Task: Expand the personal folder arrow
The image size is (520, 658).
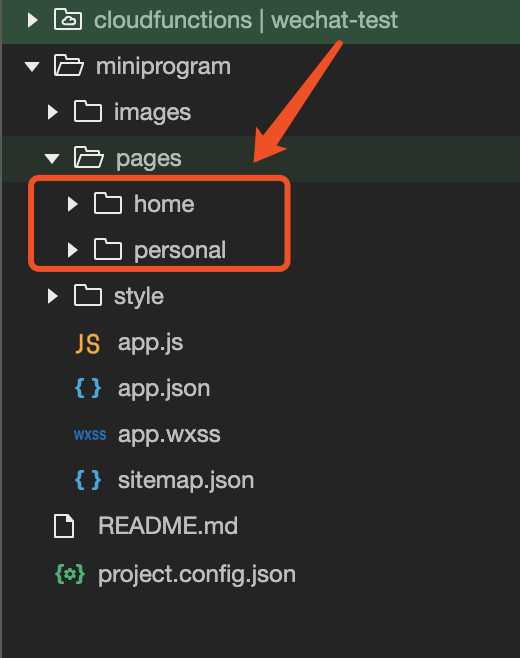Action: [x=73, y=250]
